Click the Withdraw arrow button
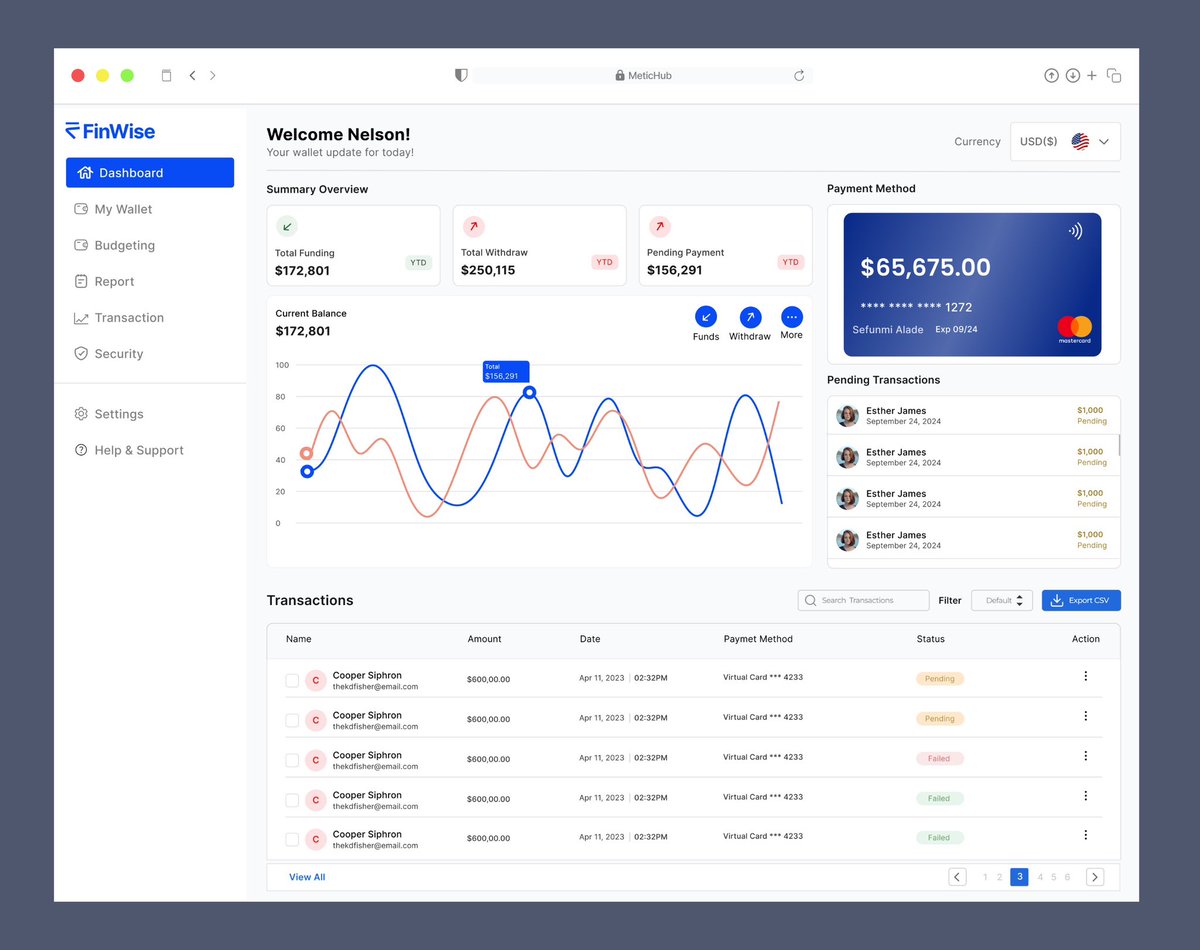Viewport: 1200px width, 950px height. [x=750, y=317]
